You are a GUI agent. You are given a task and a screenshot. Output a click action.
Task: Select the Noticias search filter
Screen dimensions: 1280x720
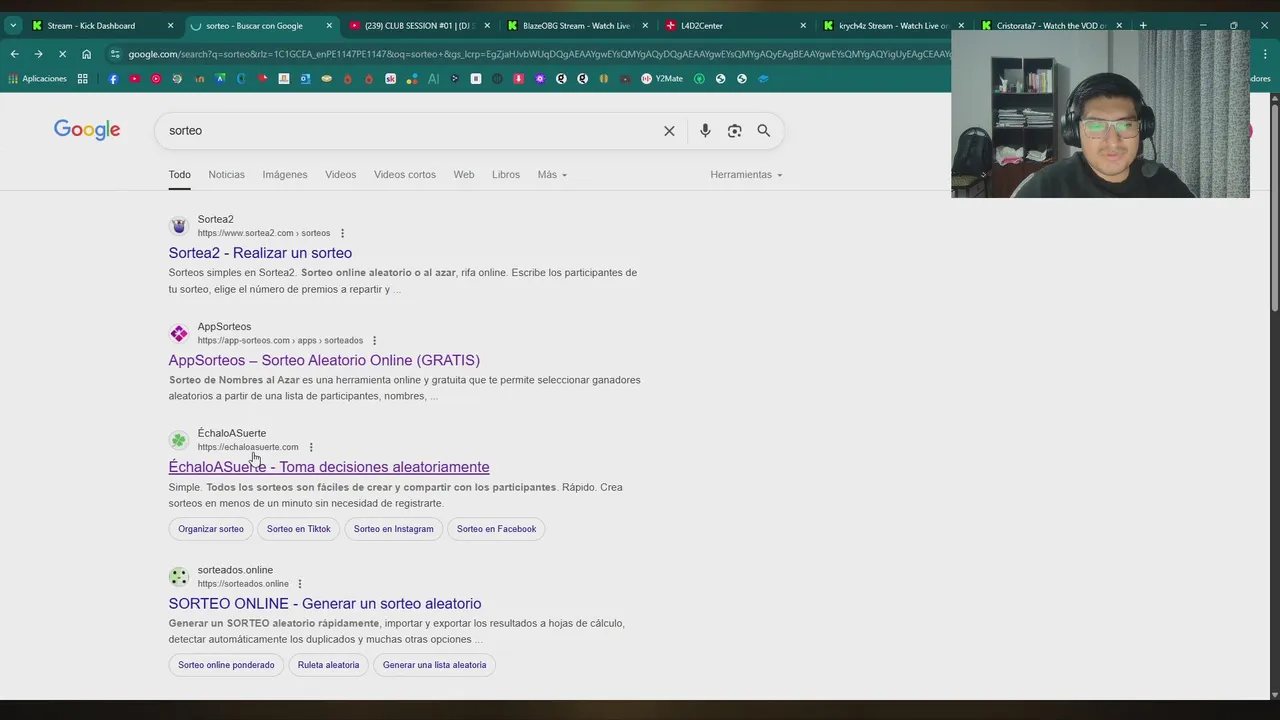(x=226, y=175)
